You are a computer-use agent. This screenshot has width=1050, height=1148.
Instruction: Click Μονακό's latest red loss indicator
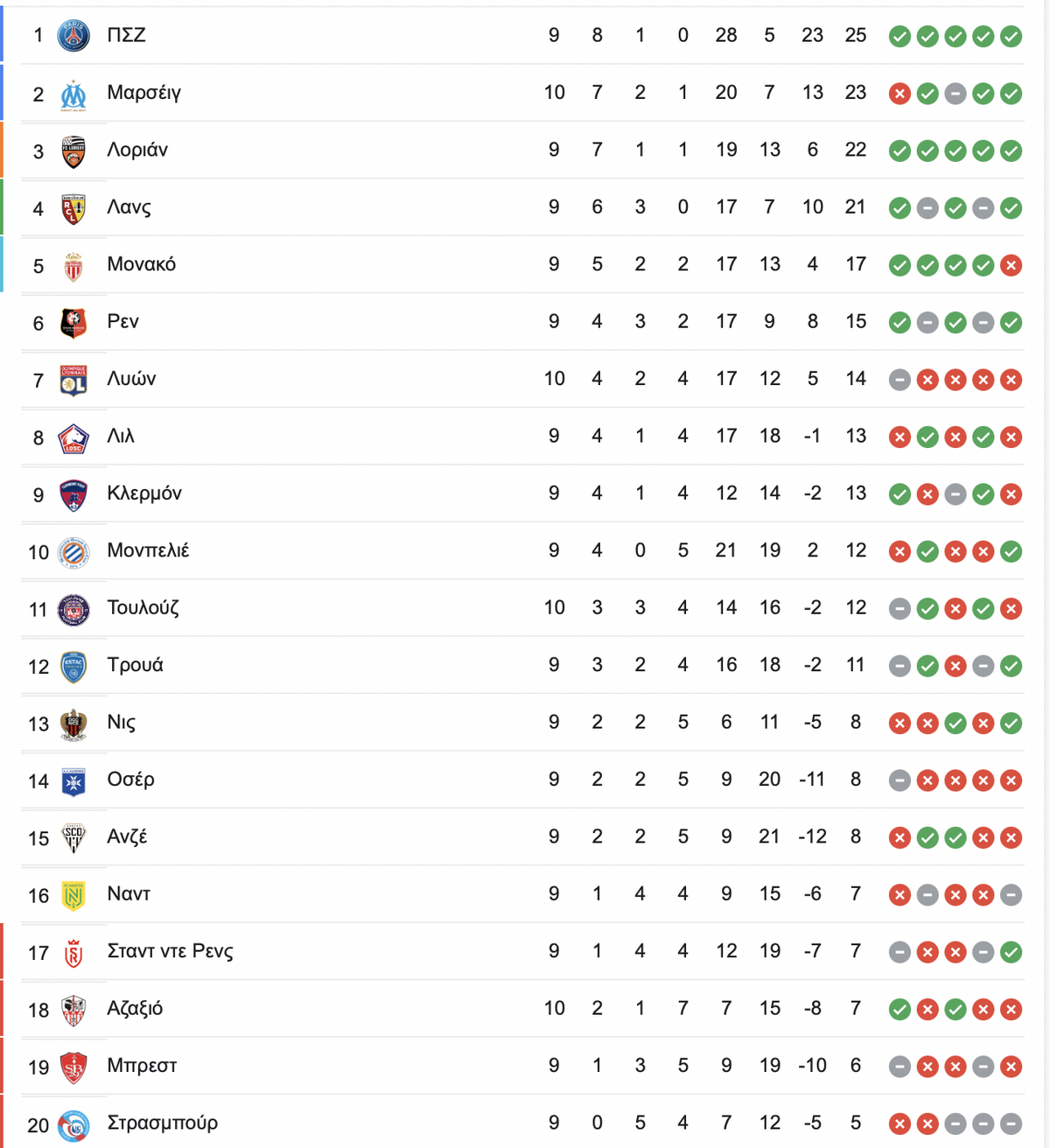tap(1011, 265)
